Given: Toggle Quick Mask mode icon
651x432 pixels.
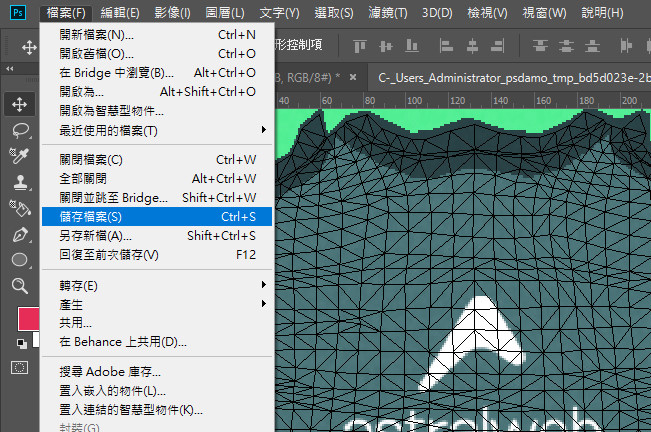Looking at the screenshot, I should pyautogui.click(x=19, y=367).
